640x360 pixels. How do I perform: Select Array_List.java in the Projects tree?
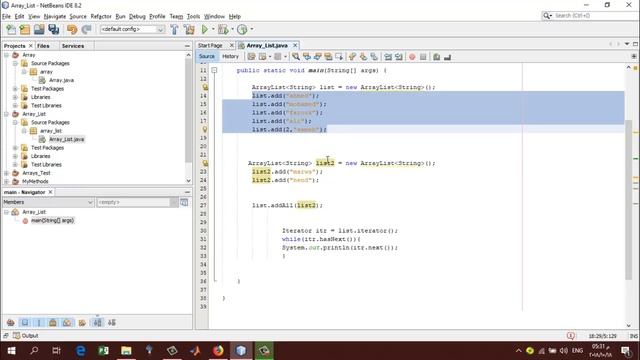pyautogui.click(x=67, y=139)
